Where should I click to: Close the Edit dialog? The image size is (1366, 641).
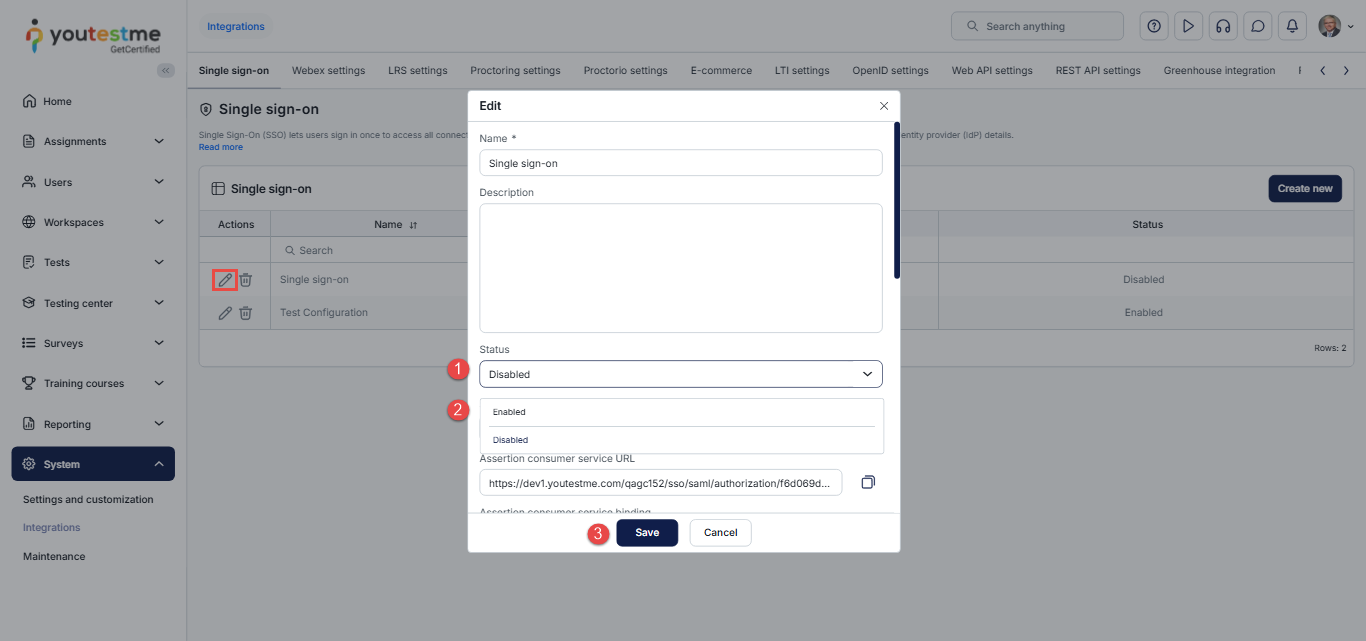(x=883, y=106)
